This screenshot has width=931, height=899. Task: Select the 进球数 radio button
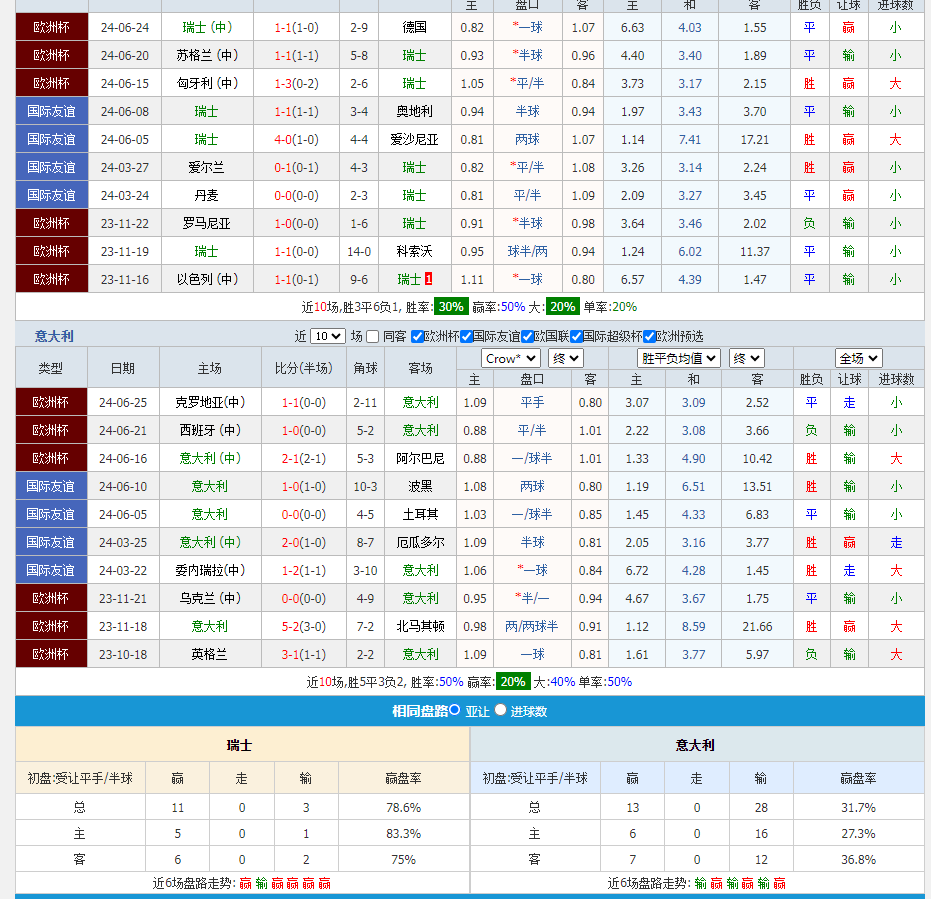(x=501, y=710)
